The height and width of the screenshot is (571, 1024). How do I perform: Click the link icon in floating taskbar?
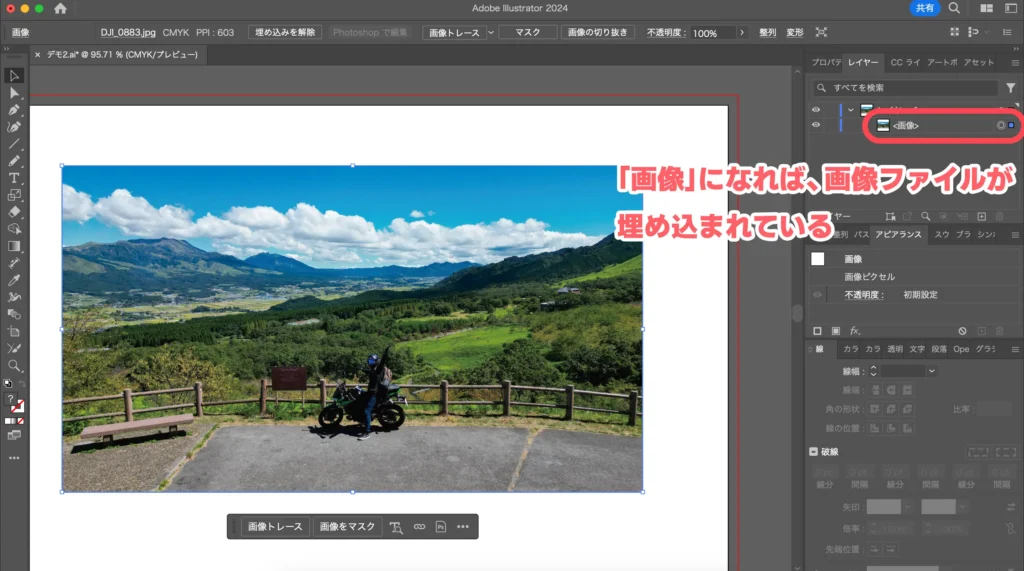[x=419, y=527]
